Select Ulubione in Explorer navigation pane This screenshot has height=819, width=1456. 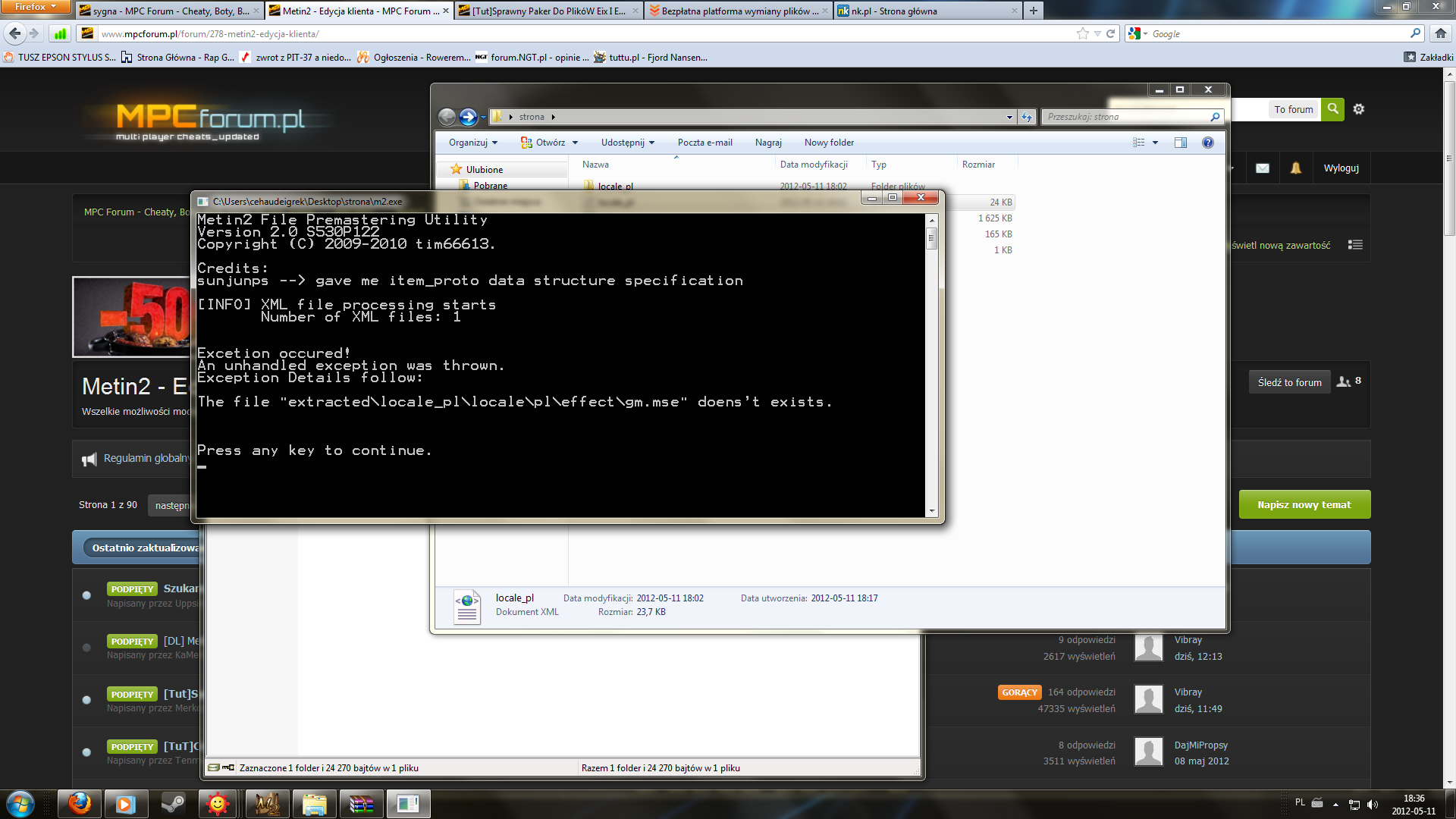(484, 170)
